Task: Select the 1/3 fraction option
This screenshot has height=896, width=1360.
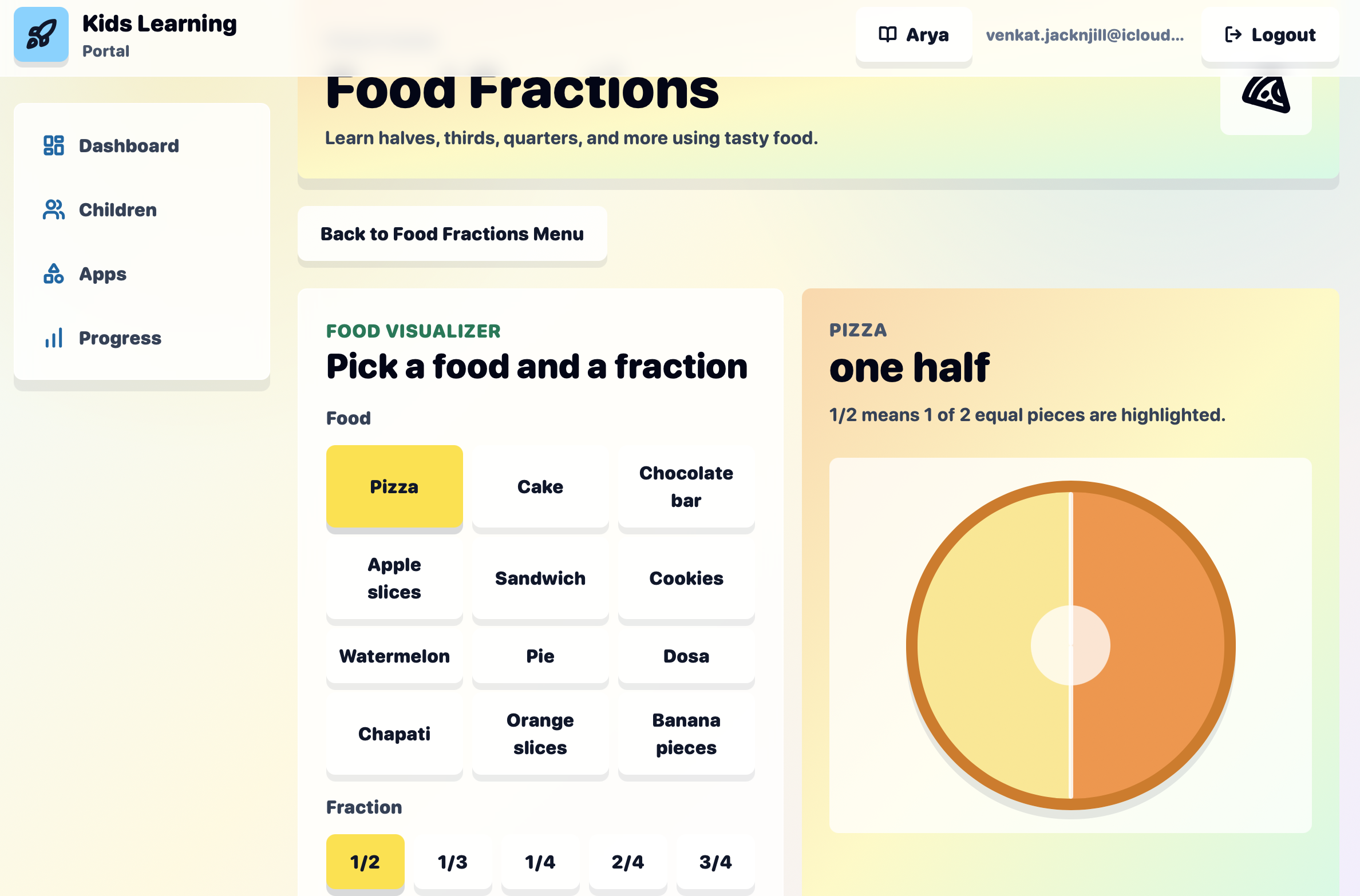Action: [x=453, y=862]
